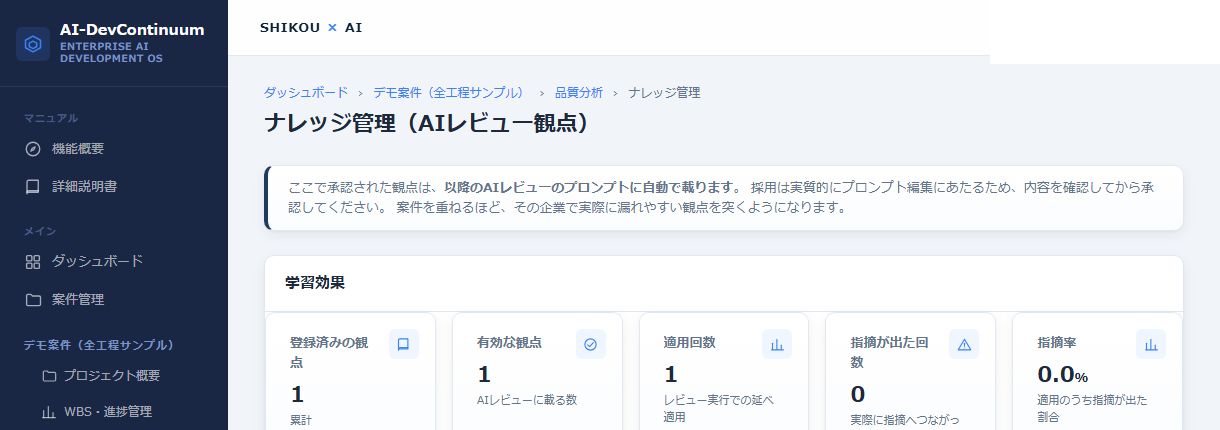The image size is (1220, 430).
Task: Select プロジェクト概要 in the sidebar
Action: 114,376
